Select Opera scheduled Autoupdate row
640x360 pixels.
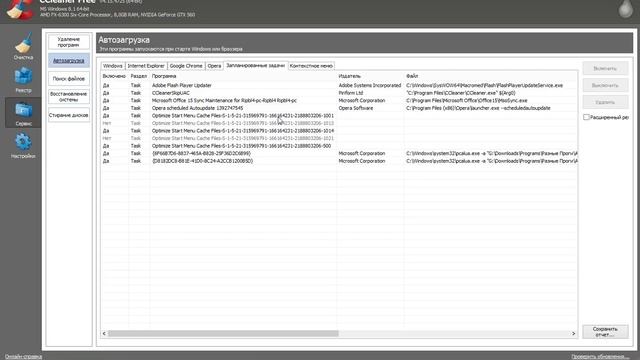pyautogui.click(x=339, y=108)
